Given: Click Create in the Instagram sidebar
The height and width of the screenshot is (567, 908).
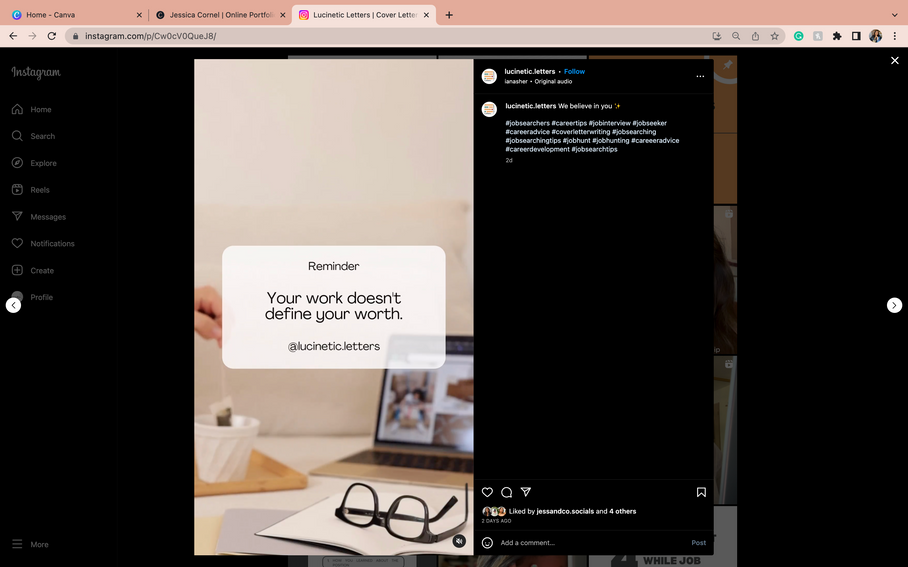Looking at the screenshot, I should click(33, 270).
